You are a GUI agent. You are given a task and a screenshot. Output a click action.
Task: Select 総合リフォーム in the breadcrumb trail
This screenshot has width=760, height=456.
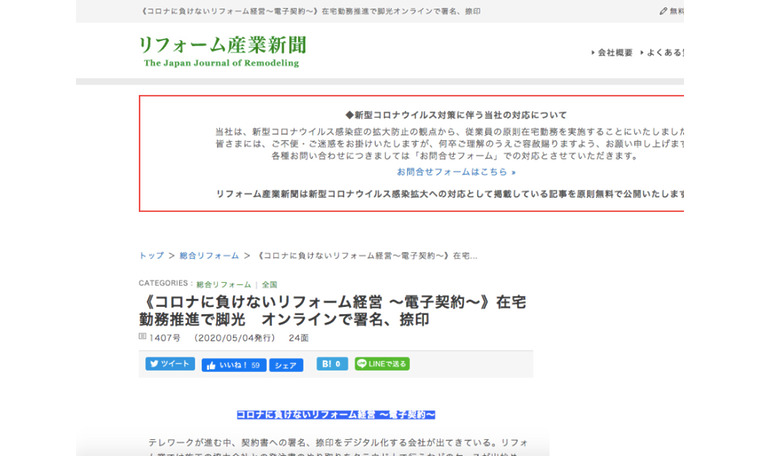(x=209, y=256)
